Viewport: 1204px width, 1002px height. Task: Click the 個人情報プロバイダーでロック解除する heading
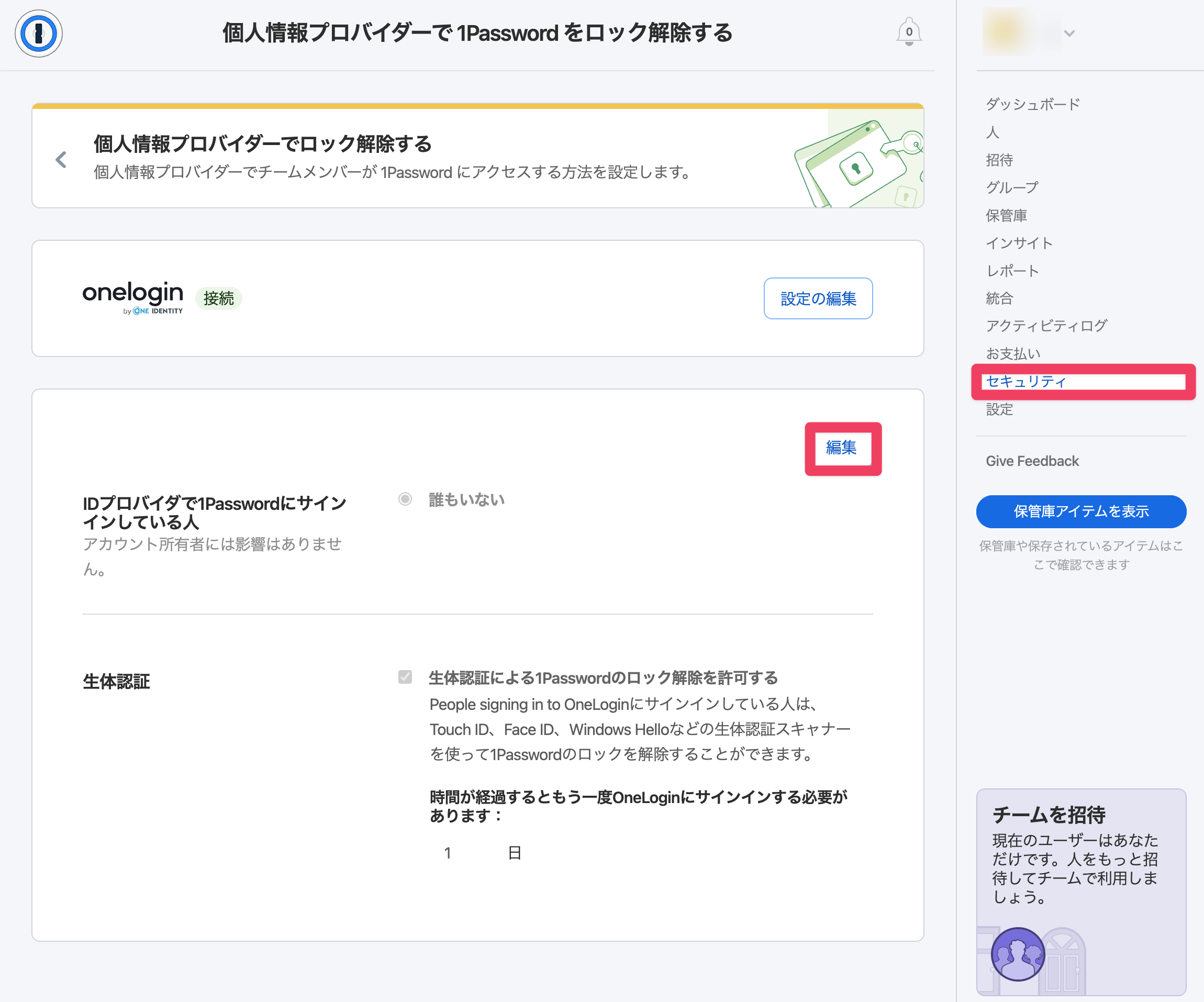tap(263, 144)
